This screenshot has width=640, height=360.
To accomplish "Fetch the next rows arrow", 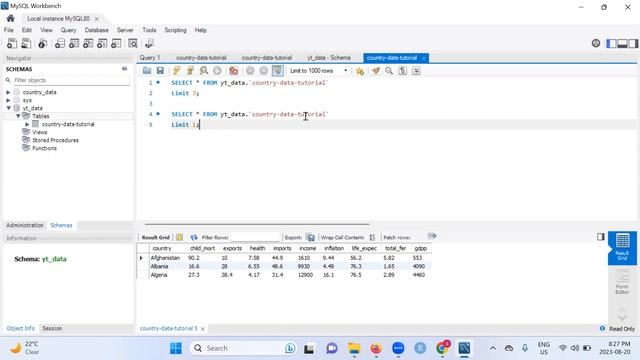I will click(432, 236).
